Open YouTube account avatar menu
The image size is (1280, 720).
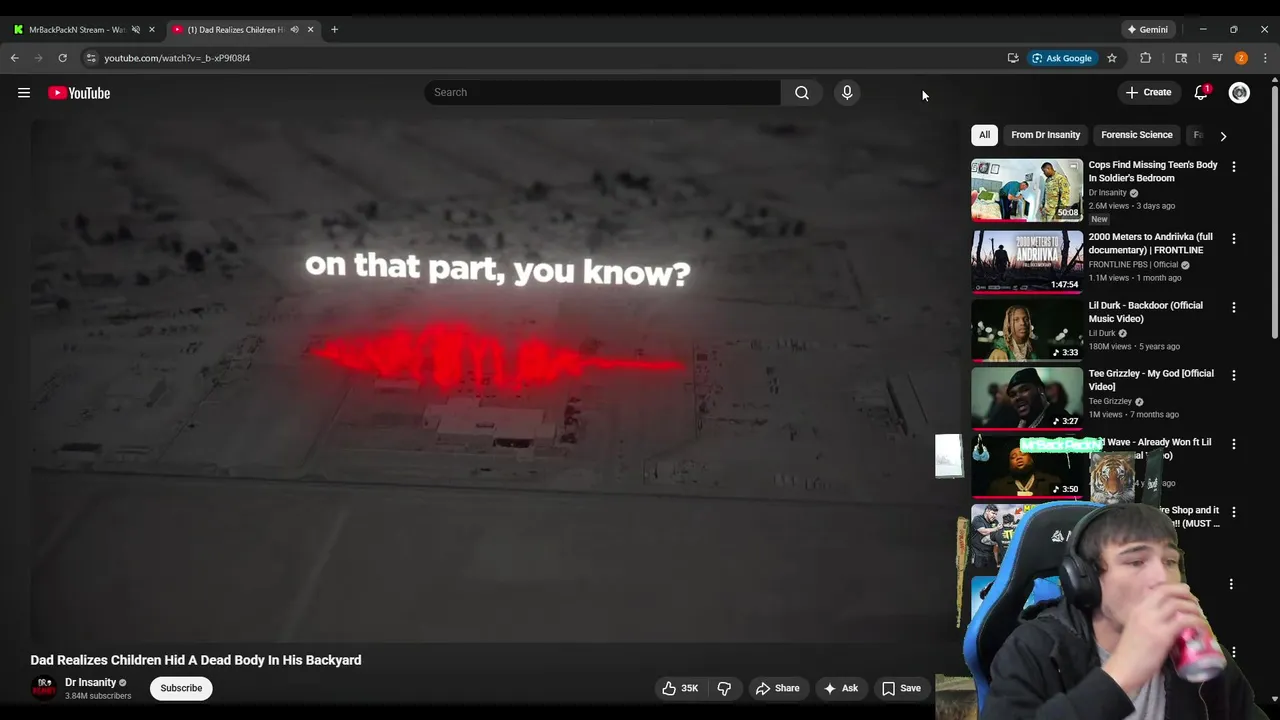(1239, 93)
